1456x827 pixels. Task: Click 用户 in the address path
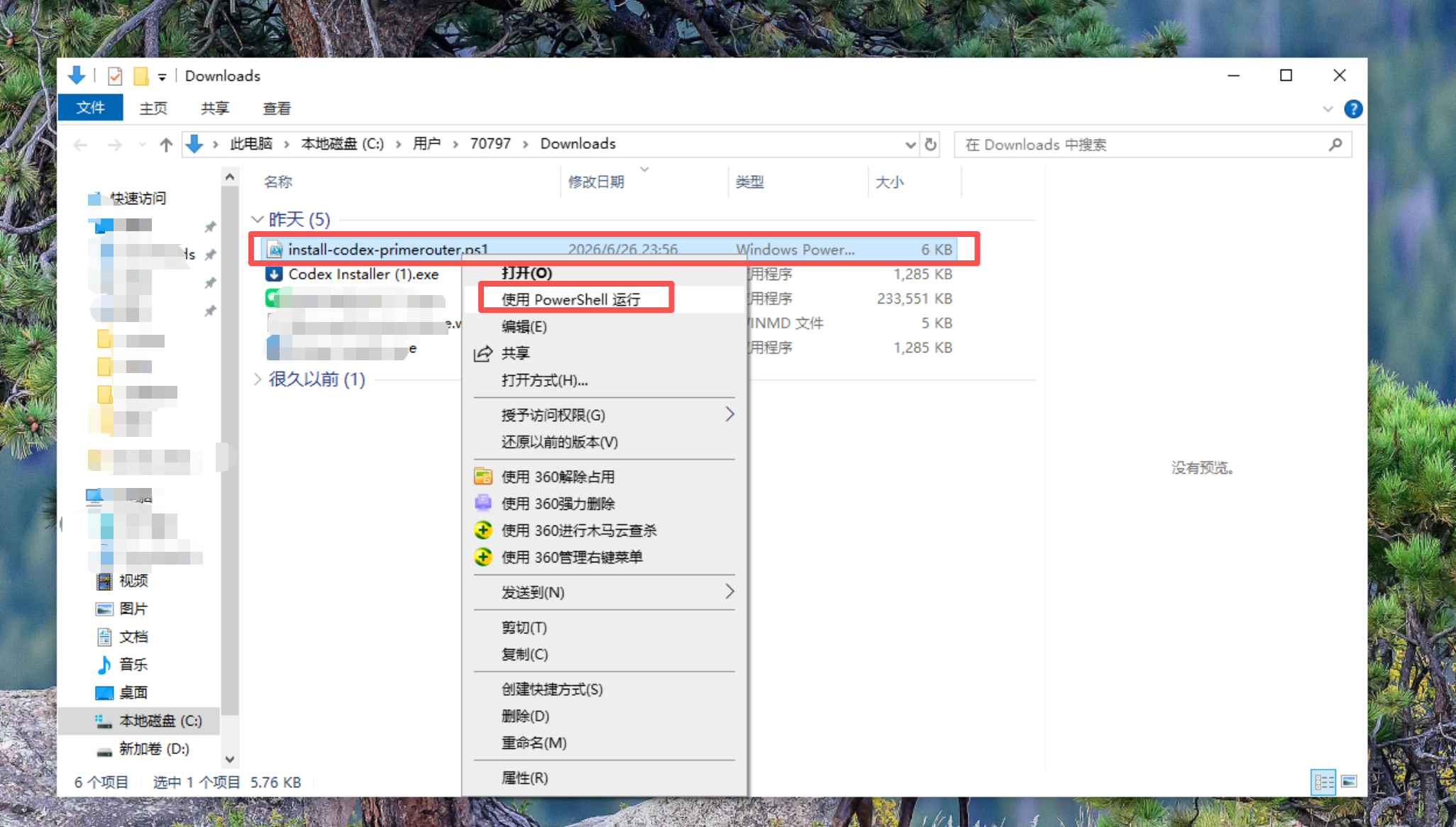coord(426,144)
